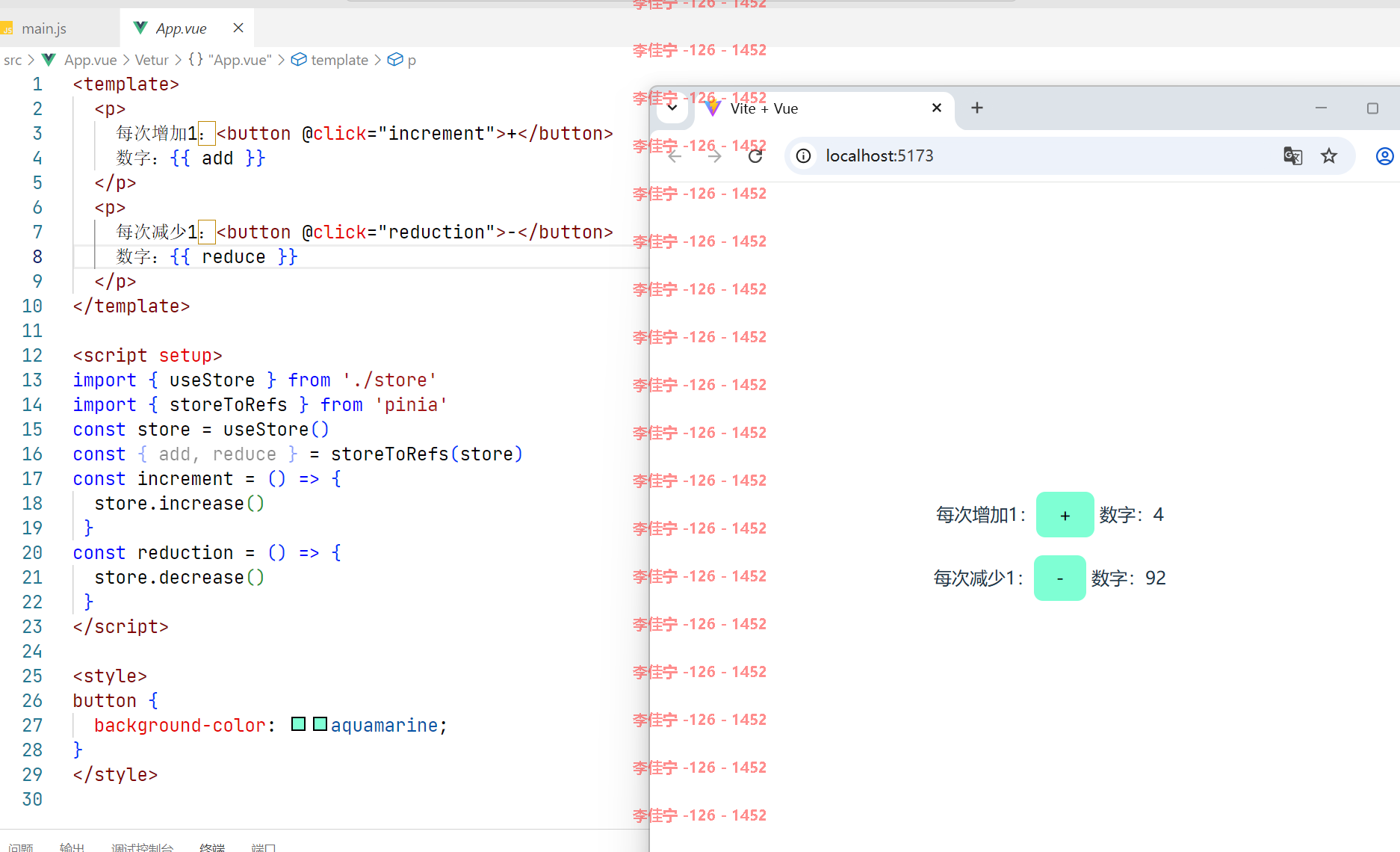This screenshot has width=1400, height=852.
Task: Click the App.vue breadcrumb with Vue icon
Action: 79,60
